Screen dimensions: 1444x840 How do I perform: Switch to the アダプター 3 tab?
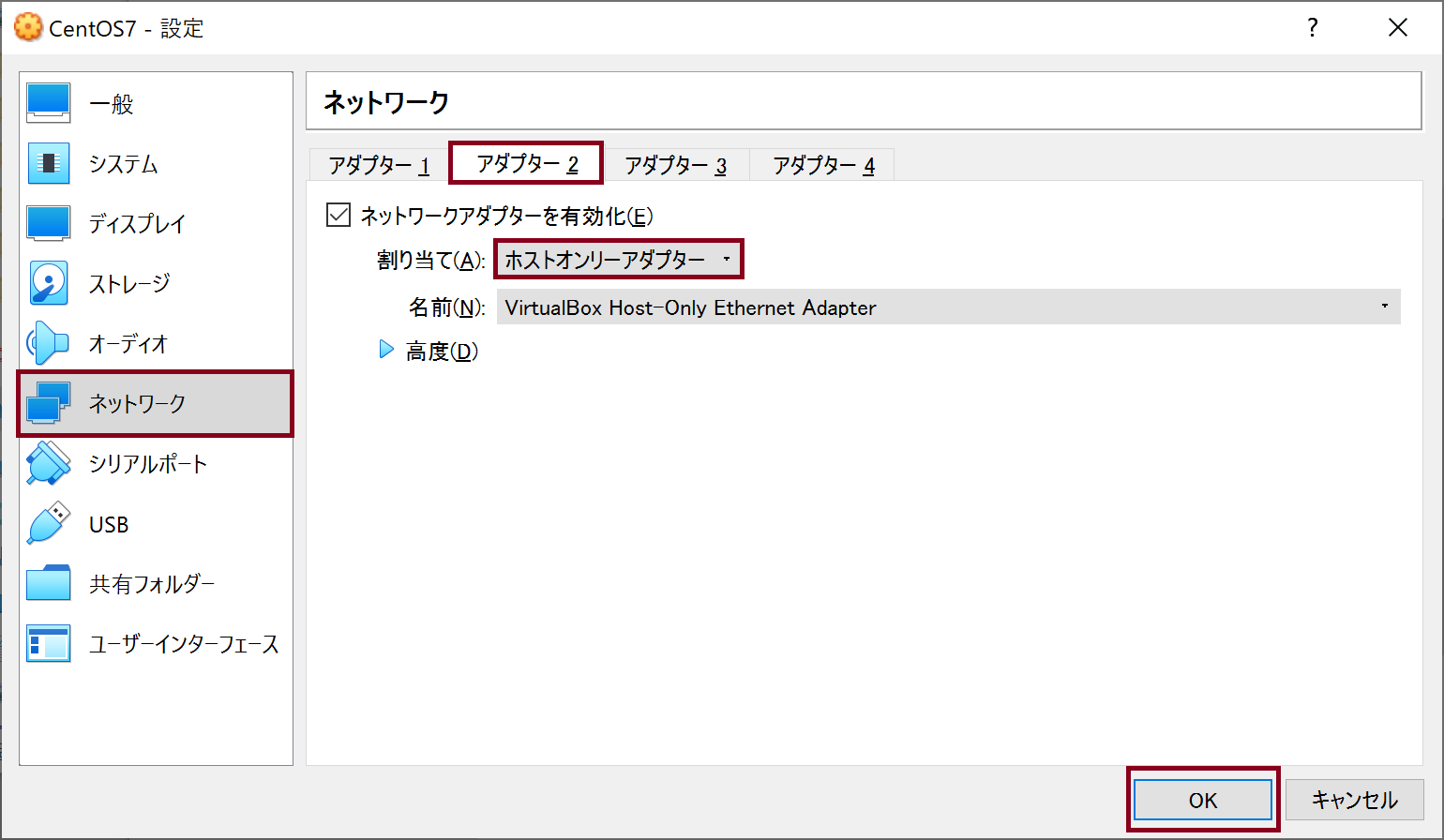tap(675, 163)
